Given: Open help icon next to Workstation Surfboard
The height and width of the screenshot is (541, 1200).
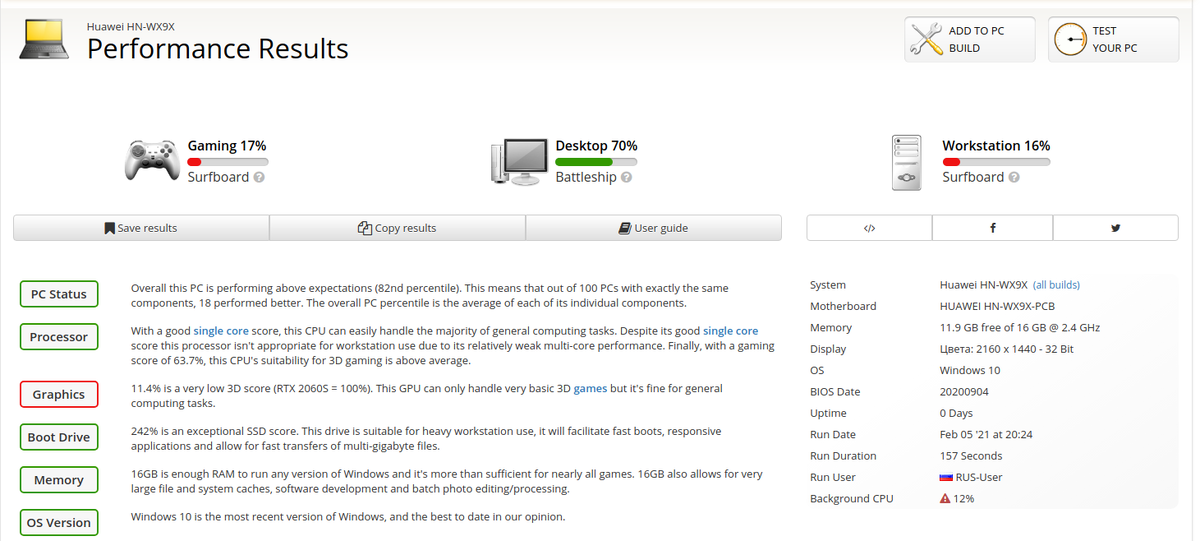Looking at the screenshot, I should click(1014, 178).
